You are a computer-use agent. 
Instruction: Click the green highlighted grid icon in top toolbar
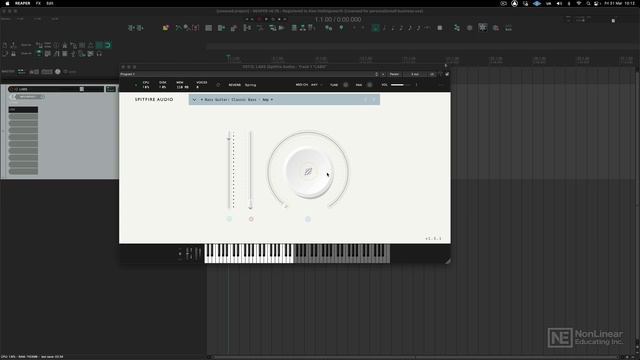(x=375, y=28)
